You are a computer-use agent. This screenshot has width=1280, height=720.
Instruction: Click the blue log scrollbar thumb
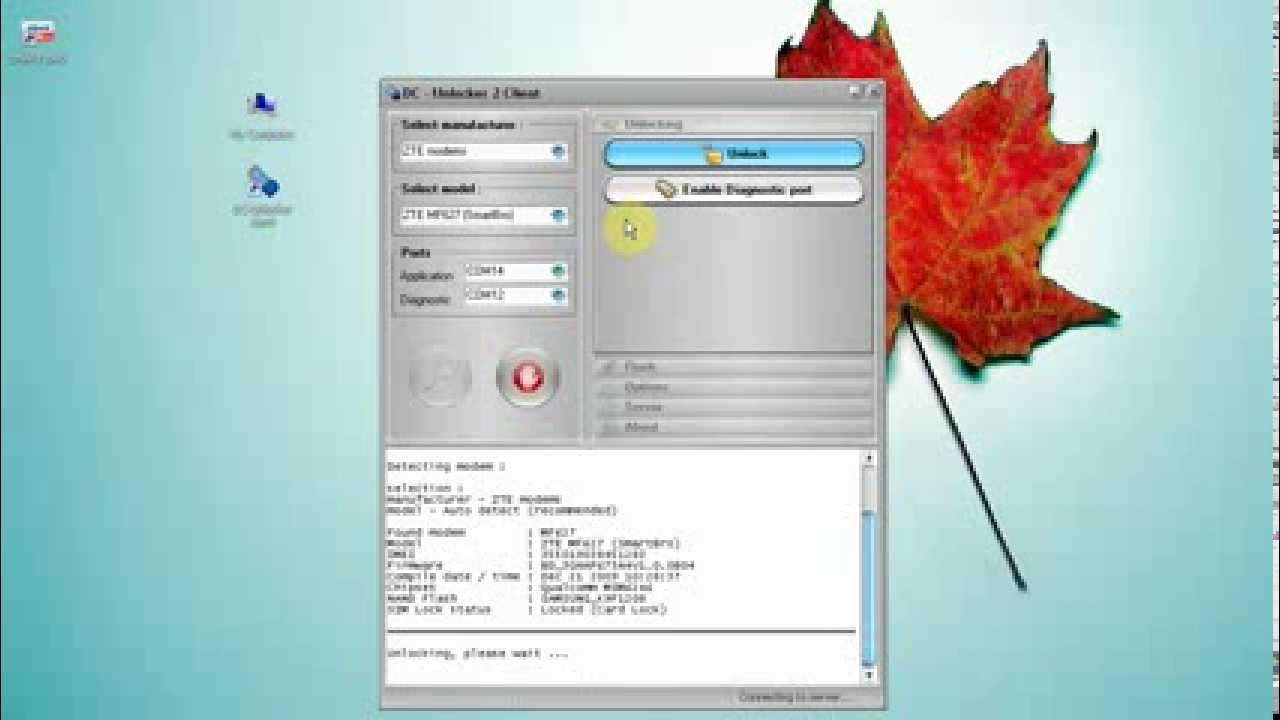click(868, 587)
